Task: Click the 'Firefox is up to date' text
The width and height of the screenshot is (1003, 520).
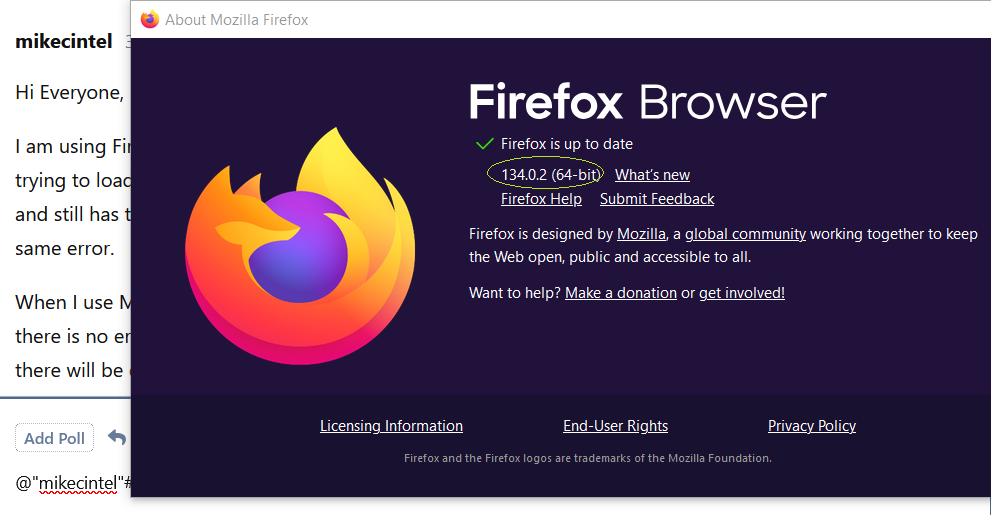Action: [x=567, y=144]
